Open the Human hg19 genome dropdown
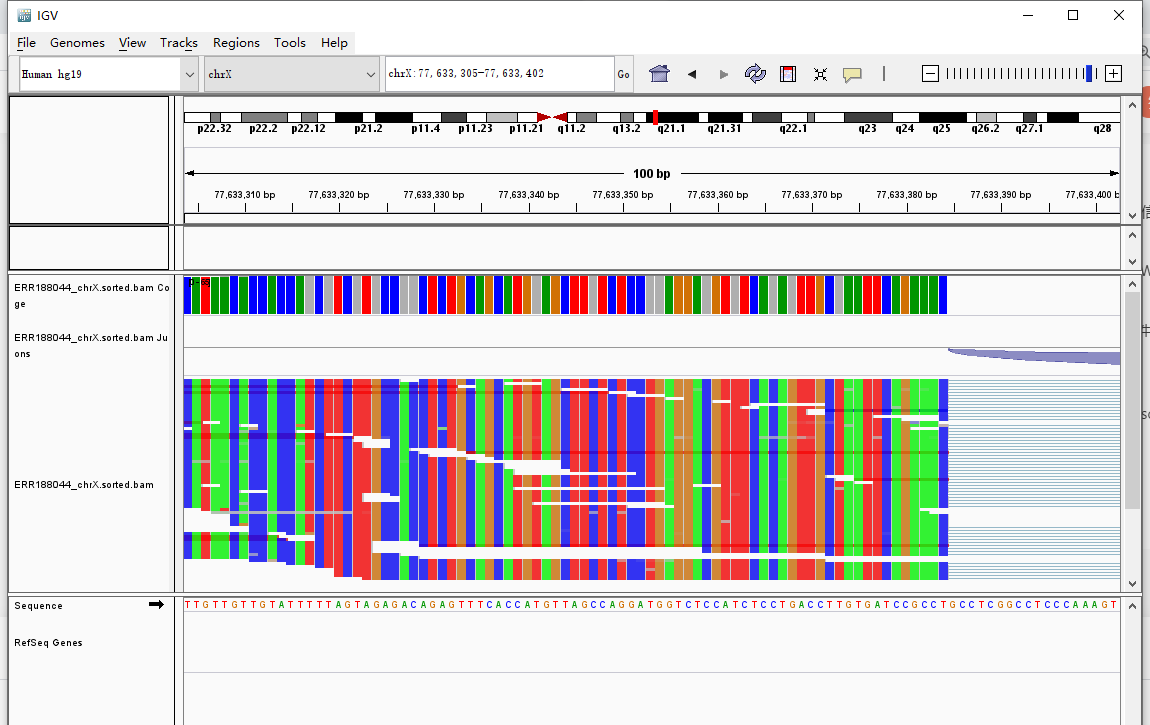This screenshot has width=1150, height=725. (108, 74)
